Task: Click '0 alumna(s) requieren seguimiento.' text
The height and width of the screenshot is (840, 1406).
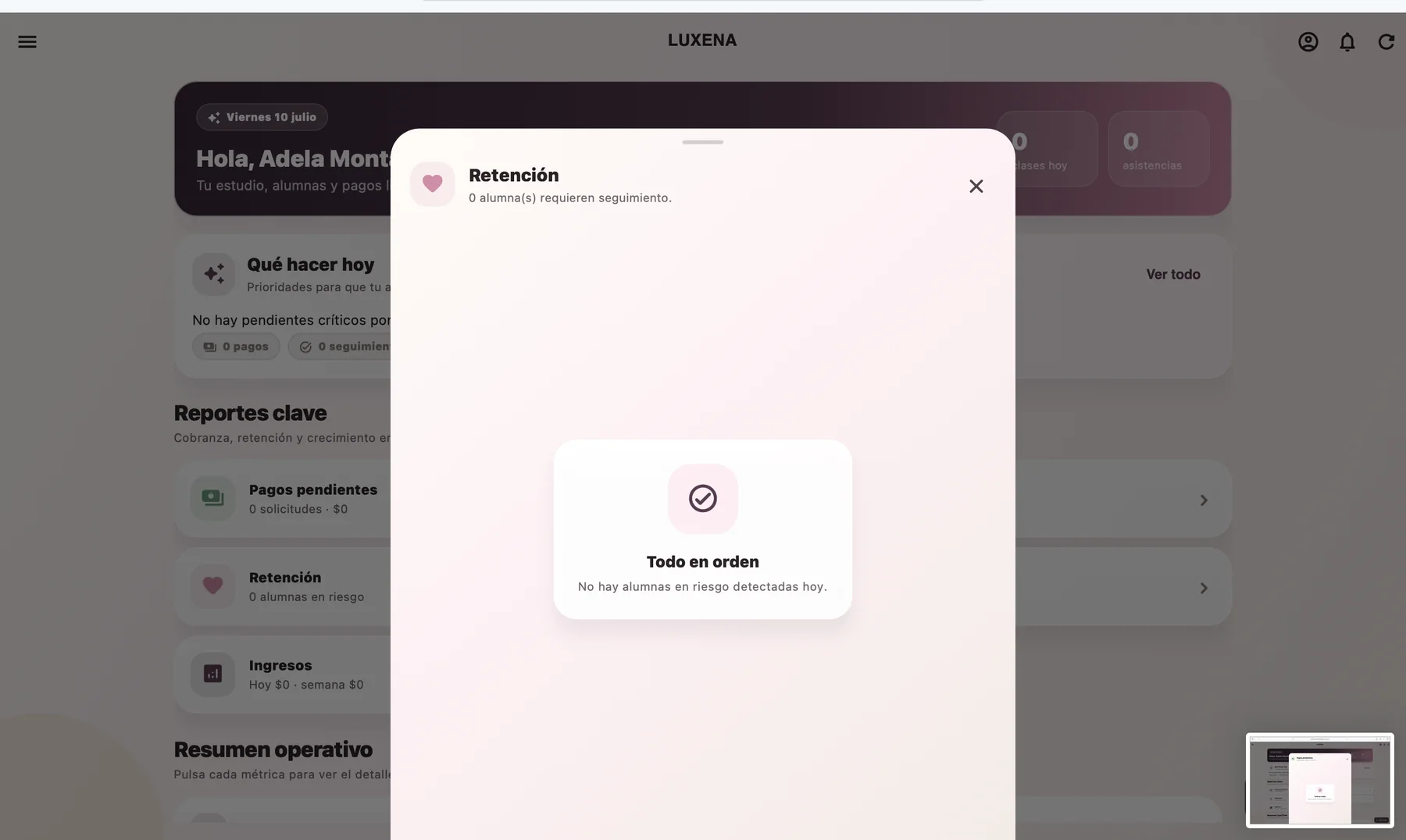Action: 570,198
